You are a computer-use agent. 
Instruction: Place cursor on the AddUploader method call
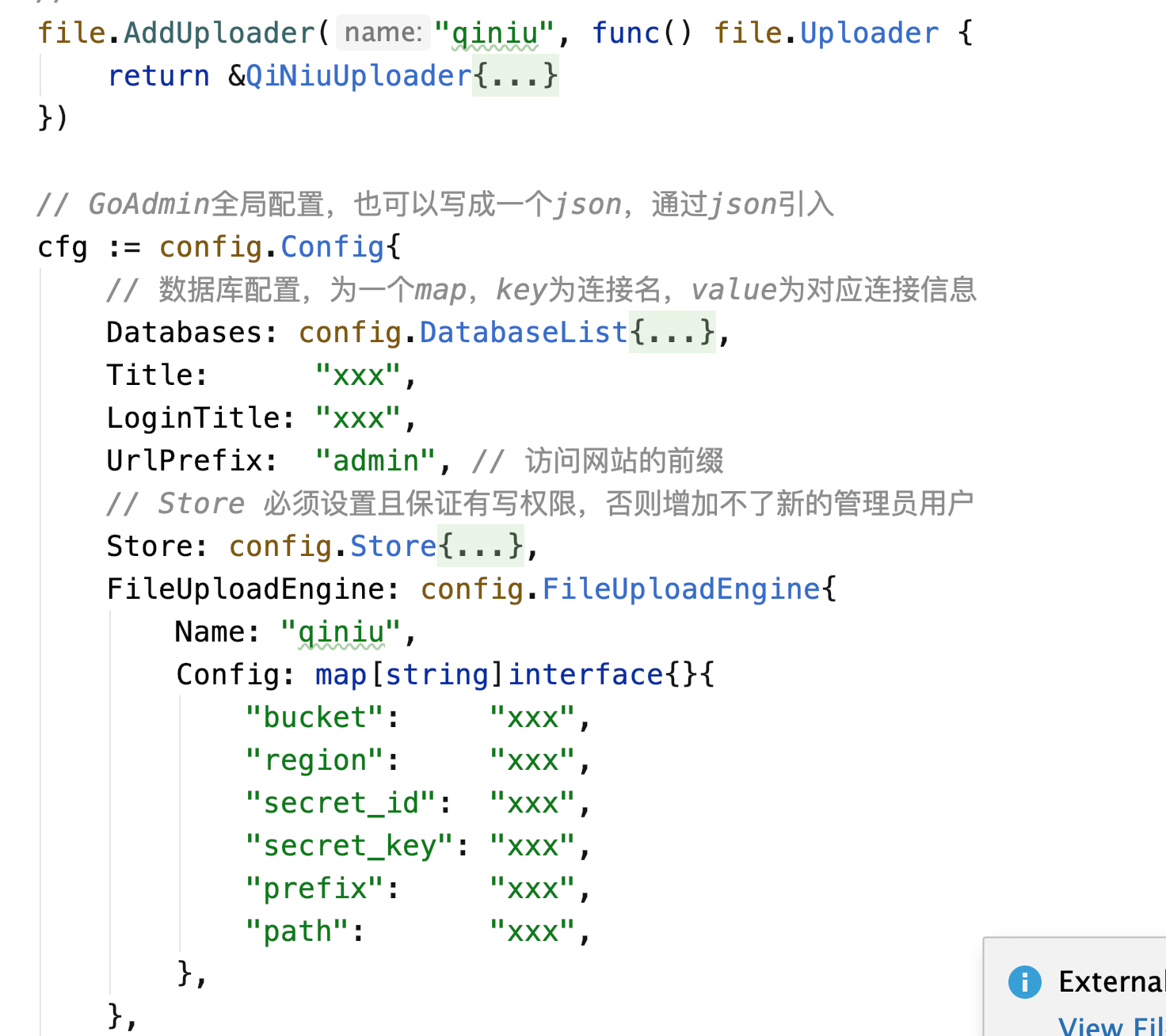pos(219,33)
